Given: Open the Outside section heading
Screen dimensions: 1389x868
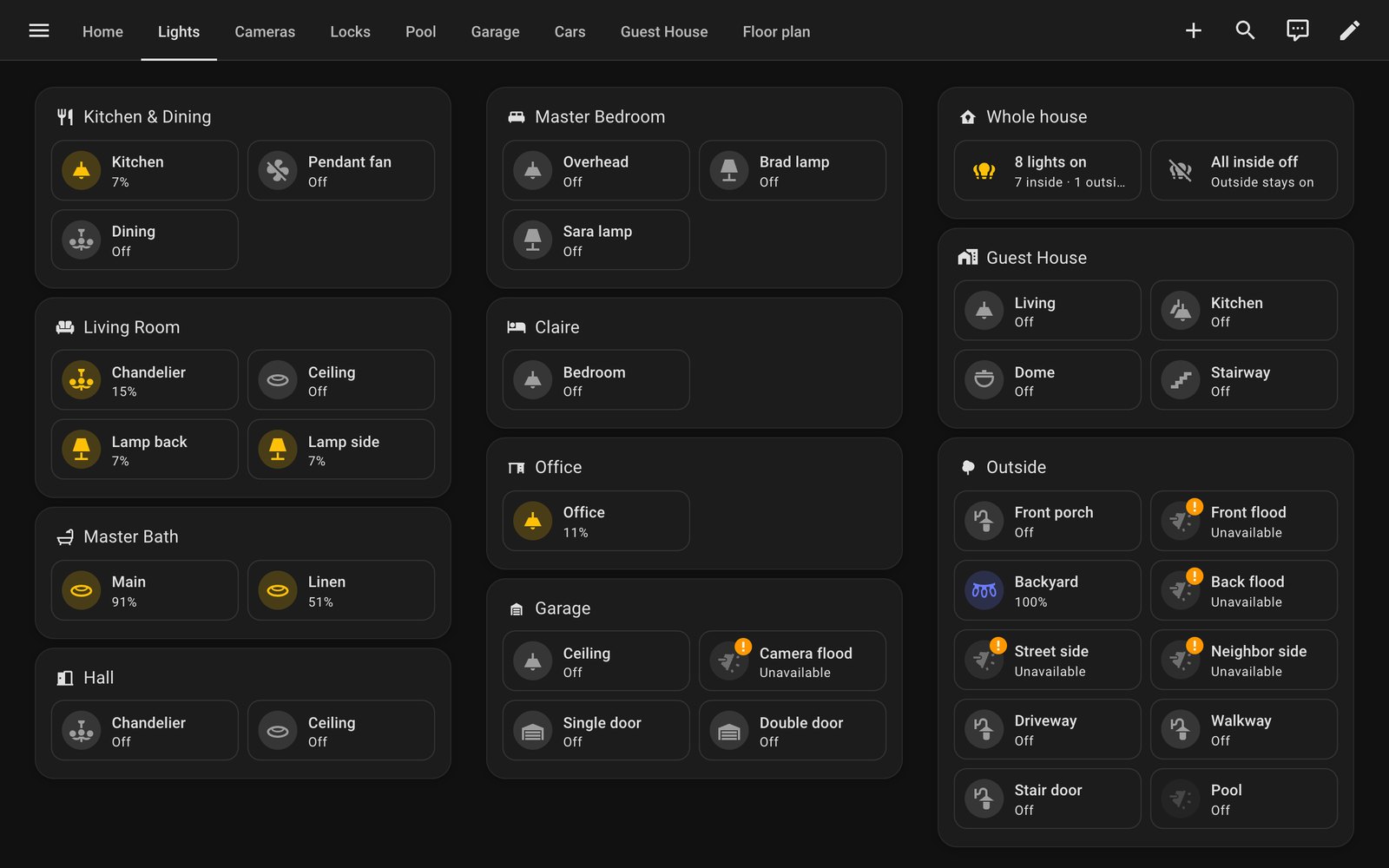Looking at the screenshot, I should point(1016,467).
